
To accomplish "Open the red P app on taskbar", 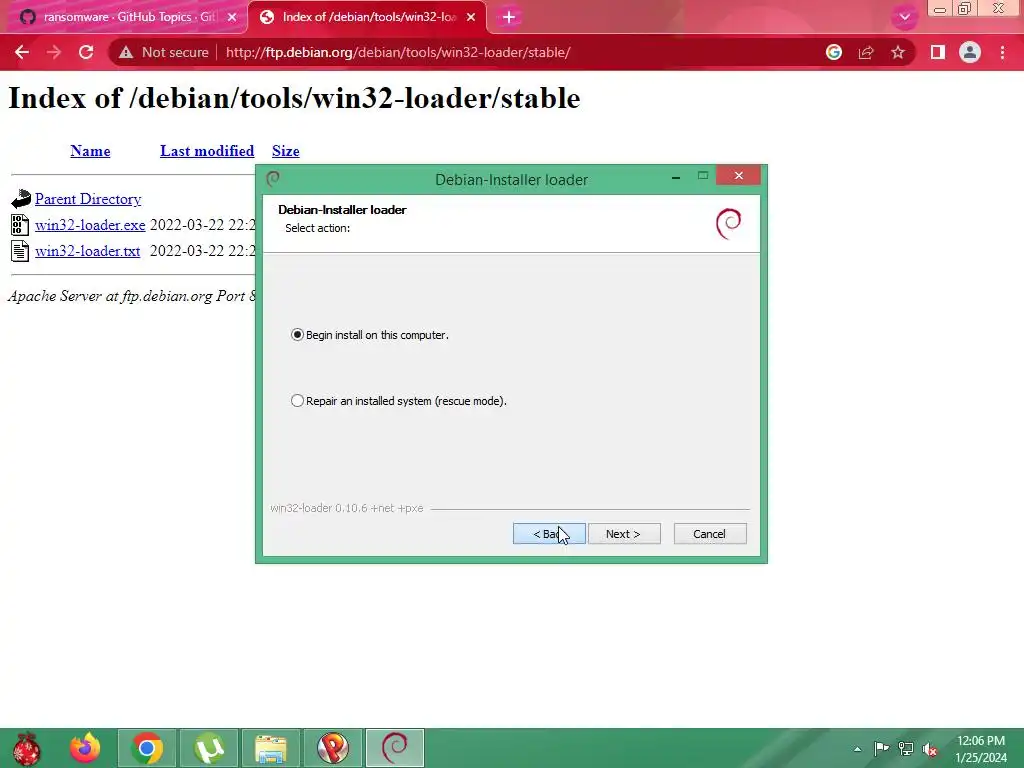I will pos(333,748).
